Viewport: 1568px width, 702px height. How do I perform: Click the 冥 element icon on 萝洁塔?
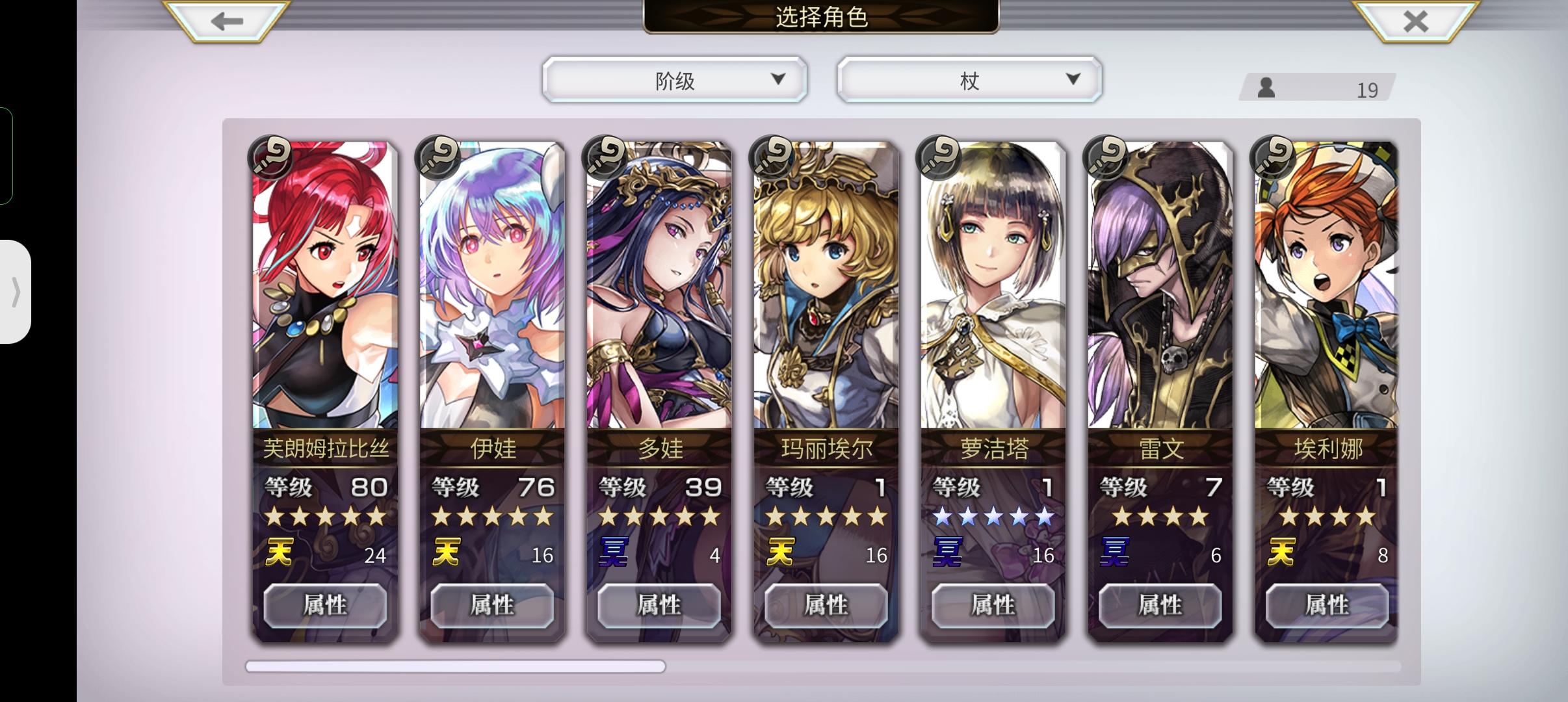[947, 552]
